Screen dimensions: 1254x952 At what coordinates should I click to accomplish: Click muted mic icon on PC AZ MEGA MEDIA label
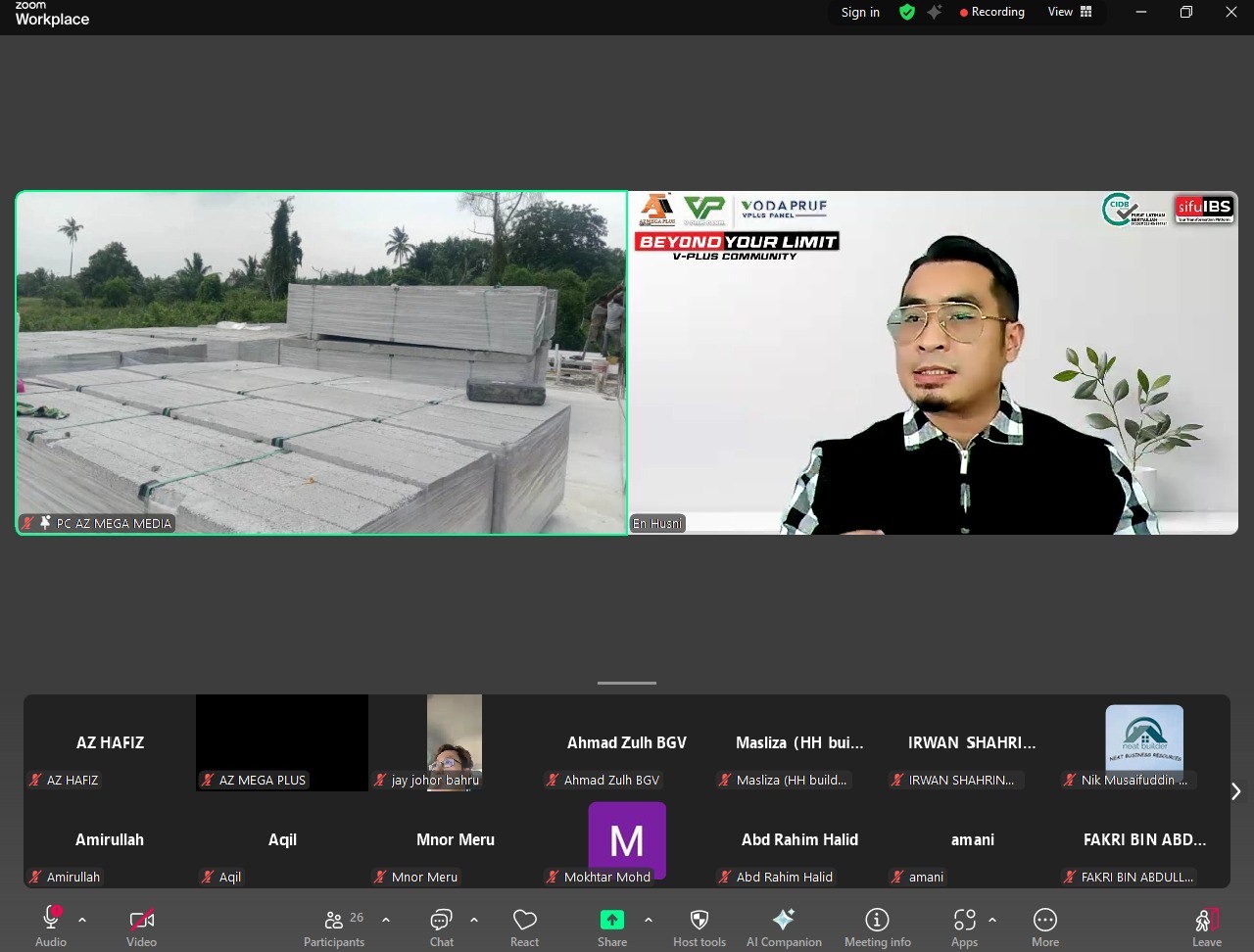[28, 524]
